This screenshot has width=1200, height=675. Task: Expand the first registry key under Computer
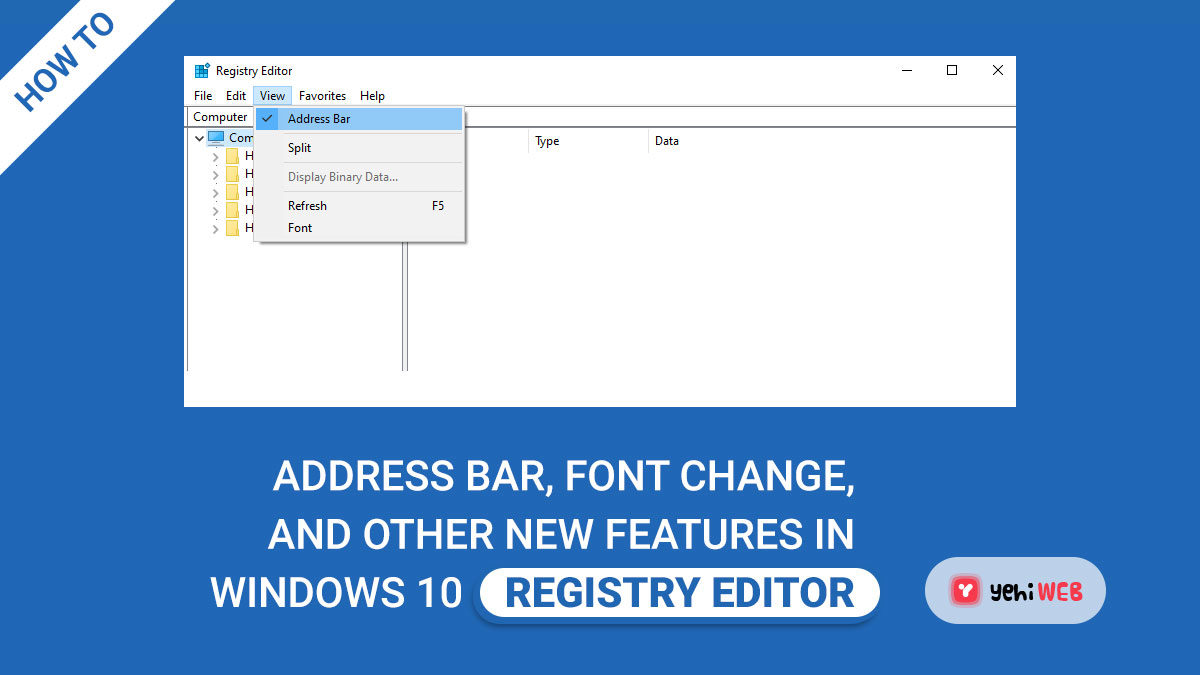(x=215, y=157)
